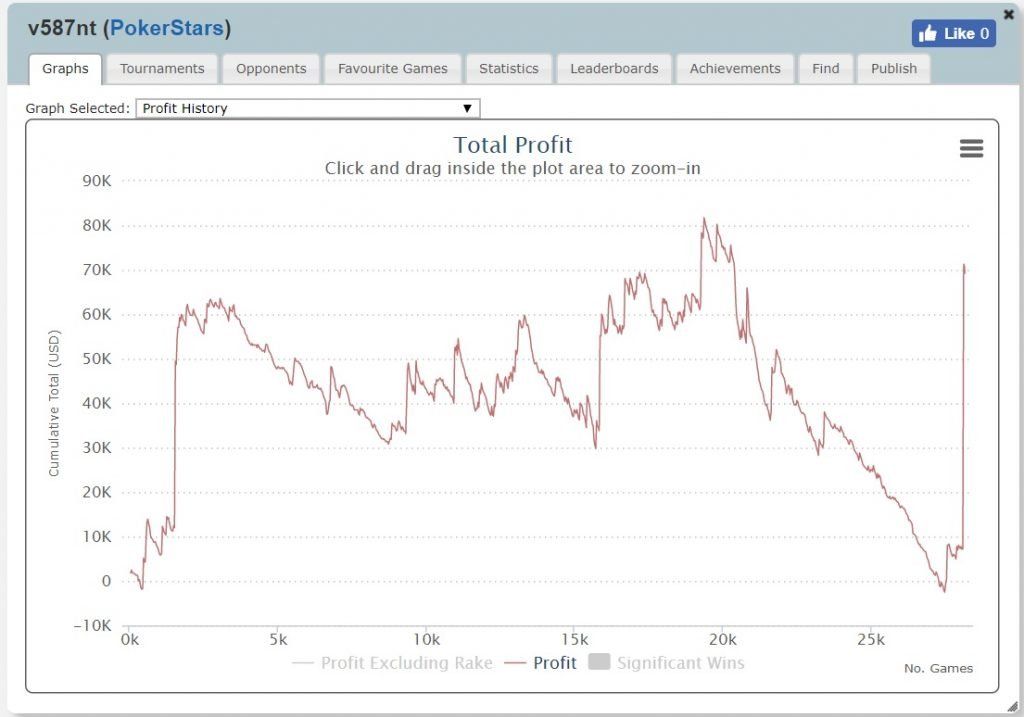The image size is (1024, 717).
Task: Click the zoom-in hint subtitle text
Action: point(513,168)
